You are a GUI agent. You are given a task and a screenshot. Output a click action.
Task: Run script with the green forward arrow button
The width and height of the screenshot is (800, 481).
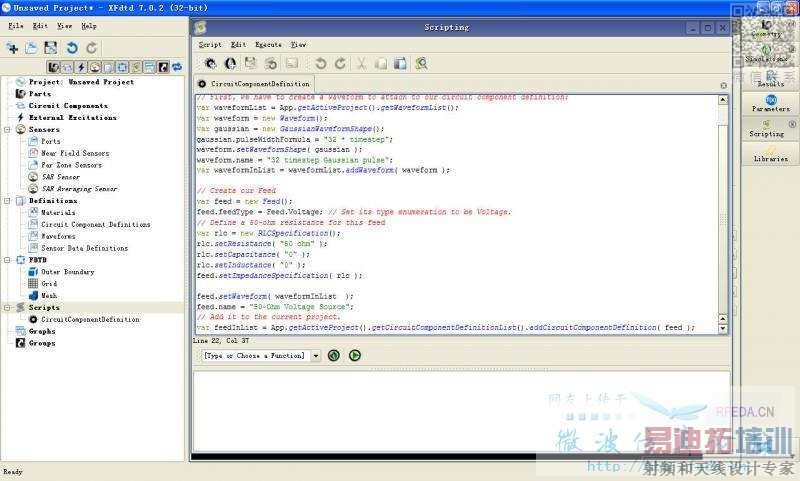[x=355, y=356]
